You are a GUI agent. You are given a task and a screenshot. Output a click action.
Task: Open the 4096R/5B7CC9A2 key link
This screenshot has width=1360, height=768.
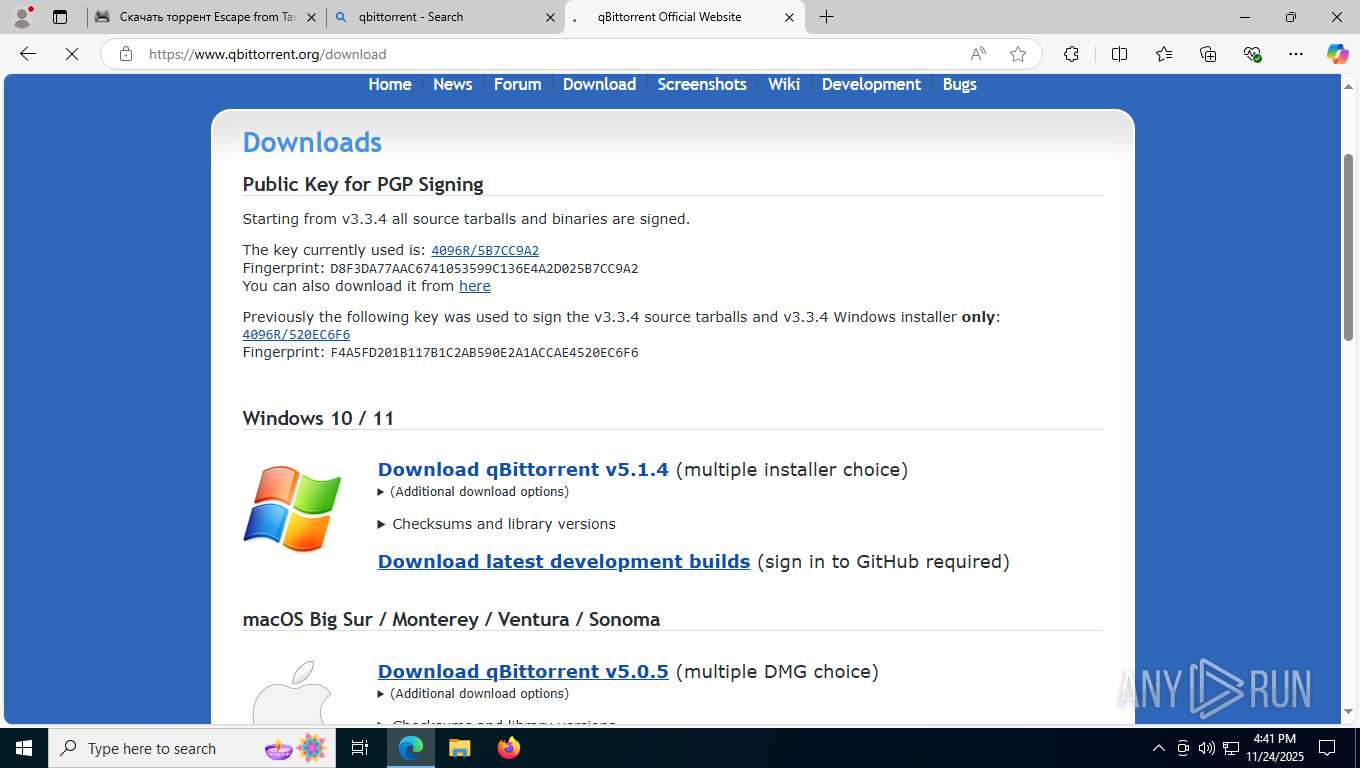click(485, 250)
